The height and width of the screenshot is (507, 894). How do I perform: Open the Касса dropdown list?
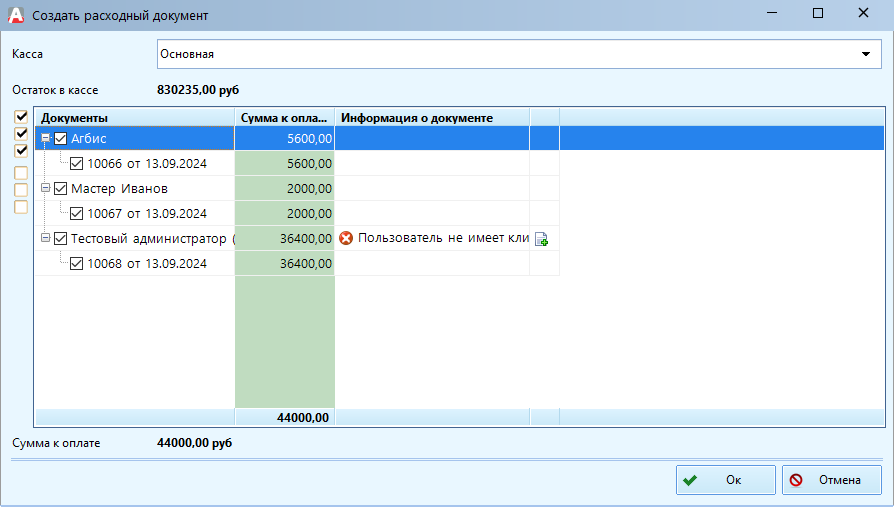pyautogui.click(x=866, y=54)
